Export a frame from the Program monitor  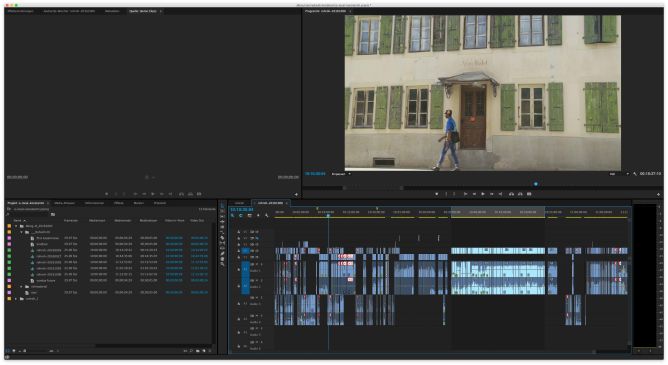pos(529,194)
